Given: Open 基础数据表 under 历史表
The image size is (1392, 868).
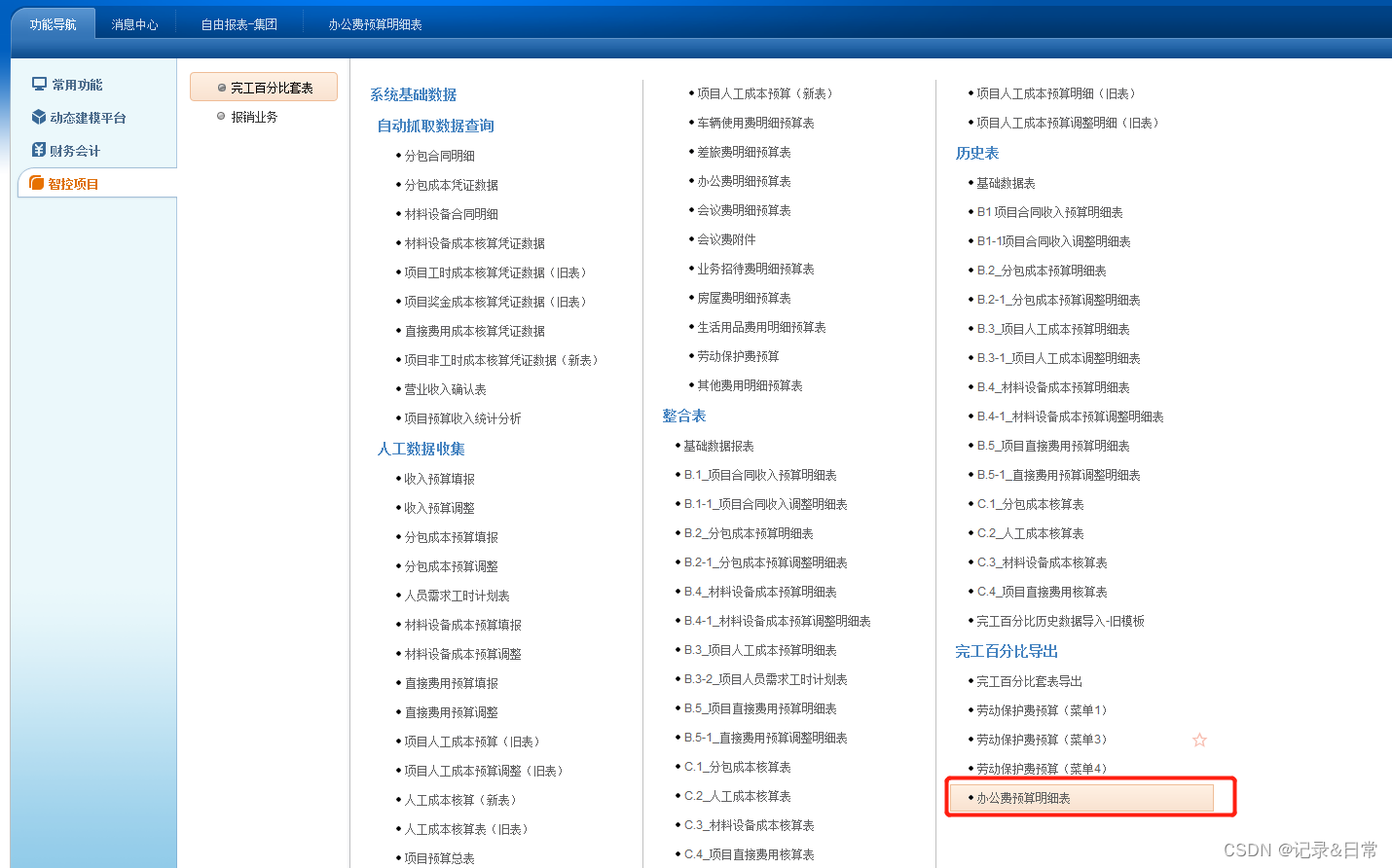Looking at the screenshot, I should point(1006,183).
